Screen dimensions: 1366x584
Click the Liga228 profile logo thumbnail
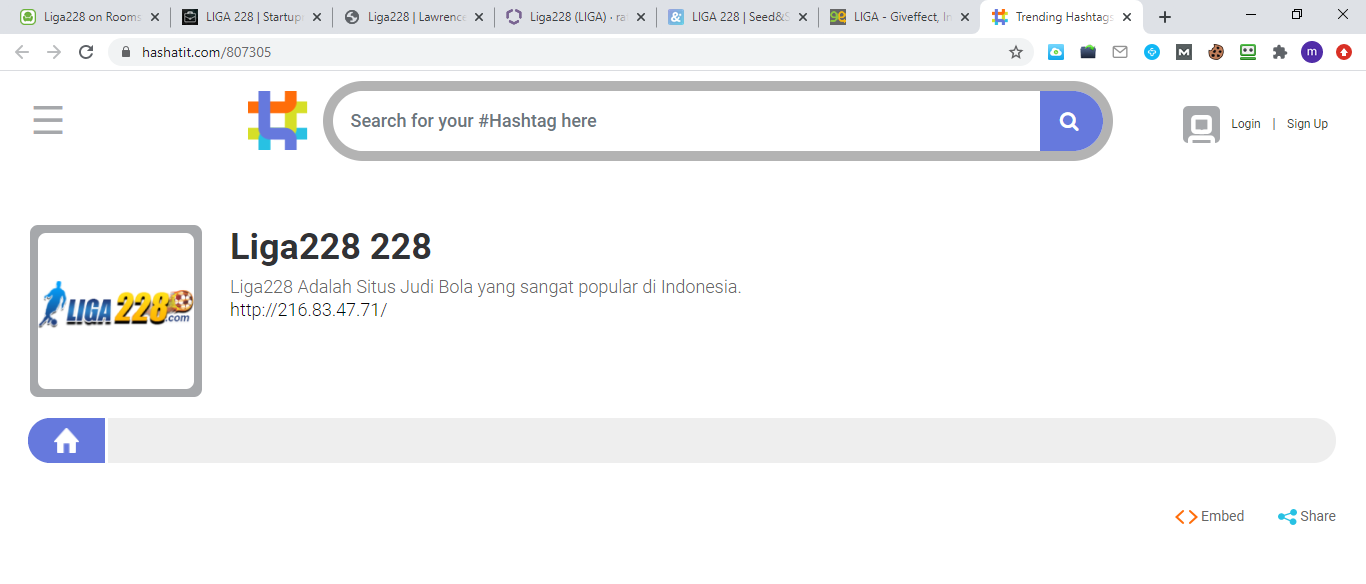116,310
